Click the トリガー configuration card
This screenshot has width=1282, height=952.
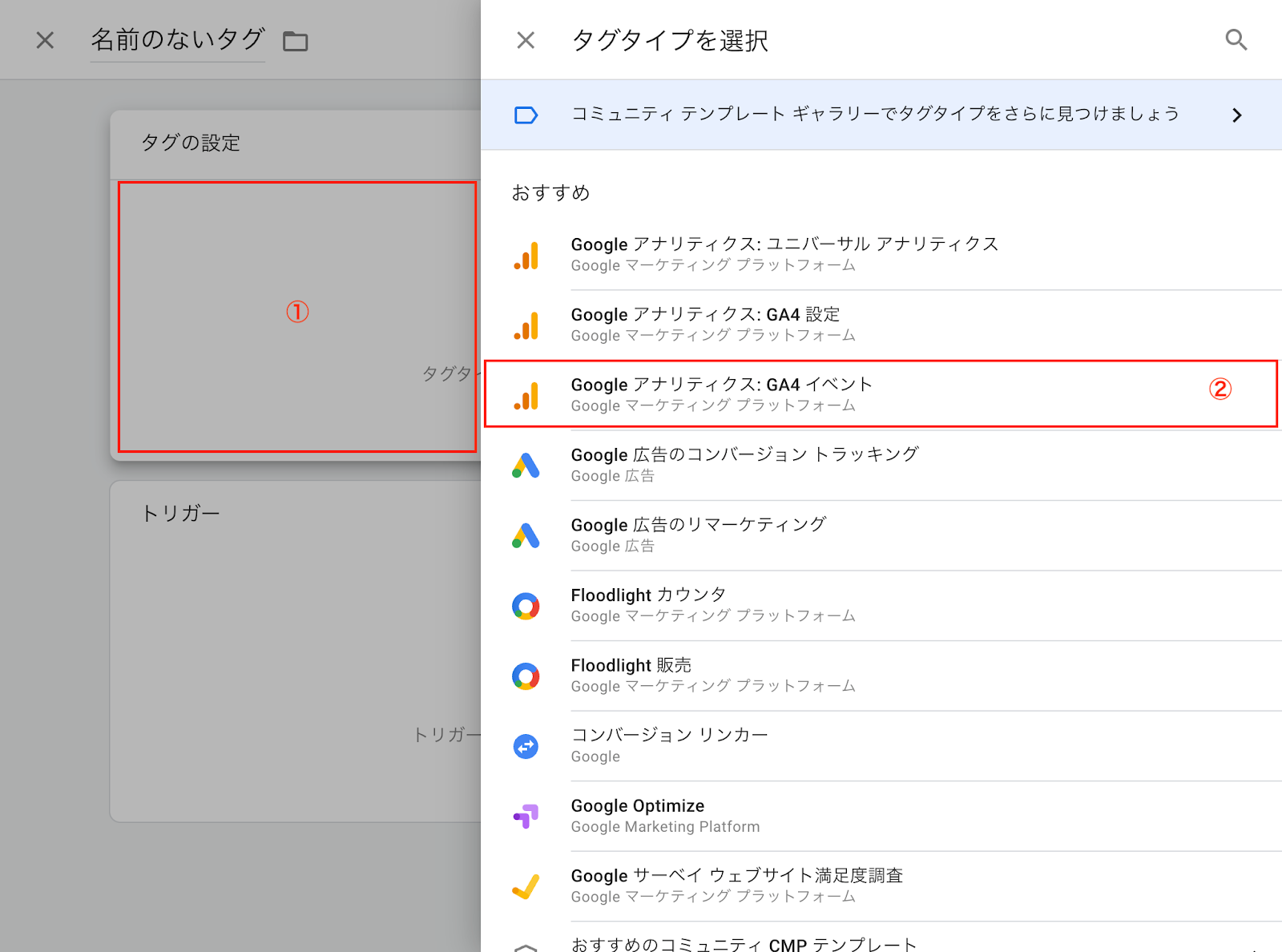pos(295,651)
